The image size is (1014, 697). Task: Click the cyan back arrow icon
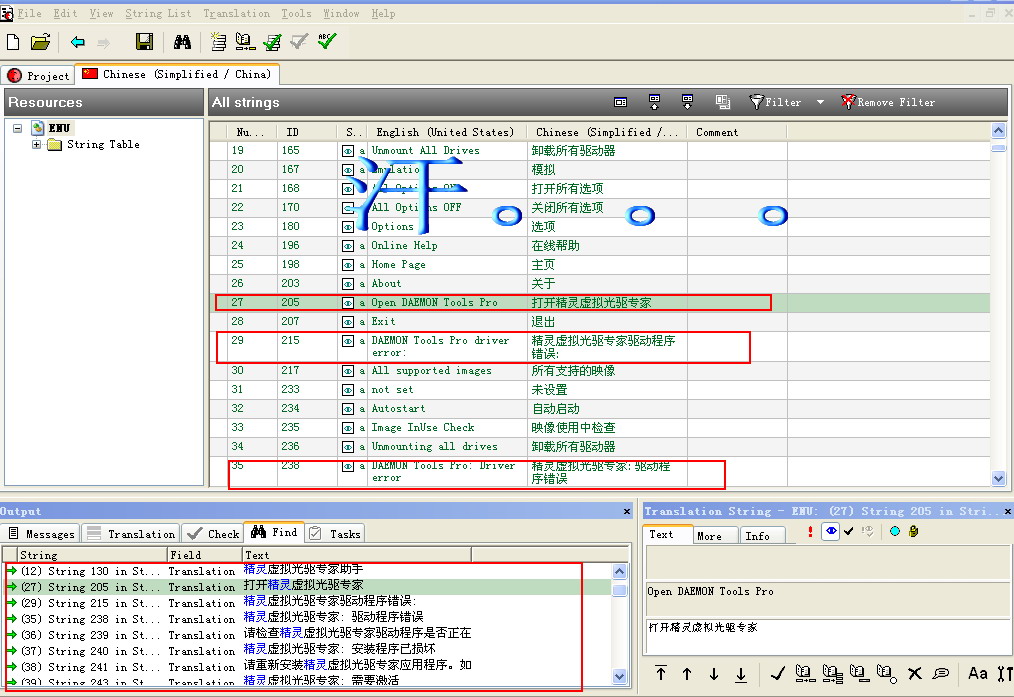click(x=77, y=42)
